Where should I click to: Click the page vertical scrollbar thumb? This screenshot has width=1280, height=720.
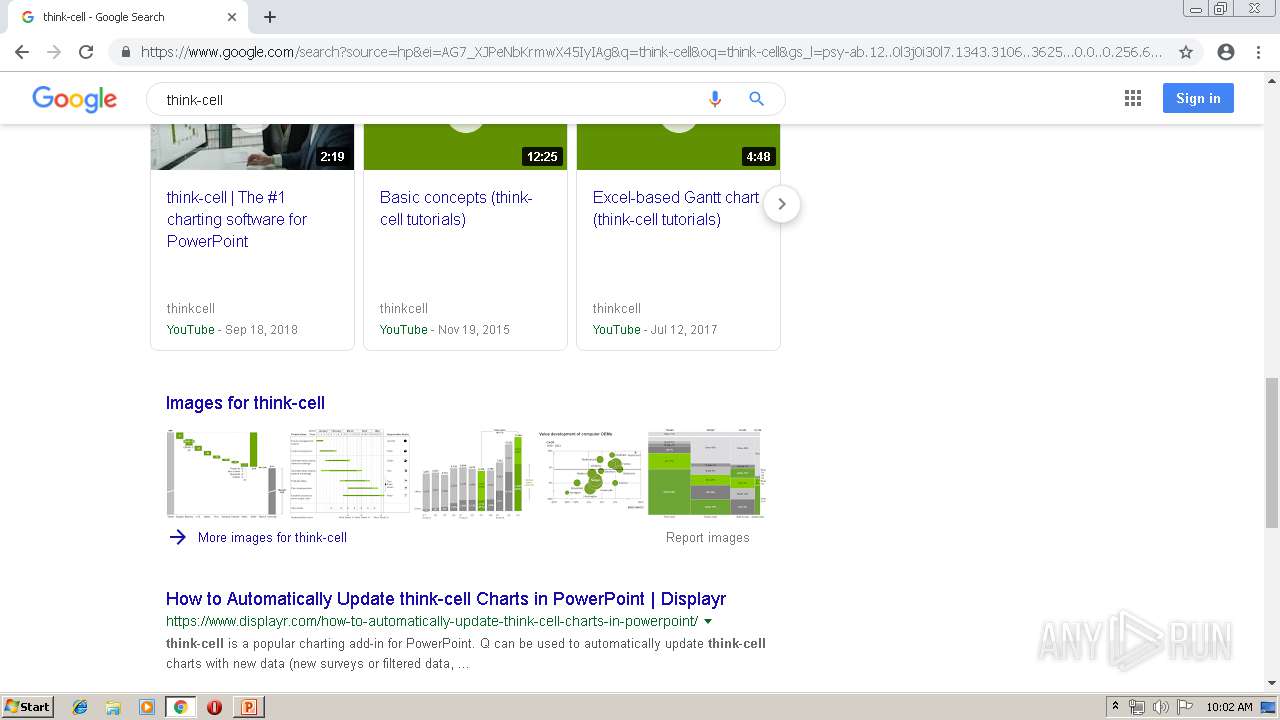1271,453
